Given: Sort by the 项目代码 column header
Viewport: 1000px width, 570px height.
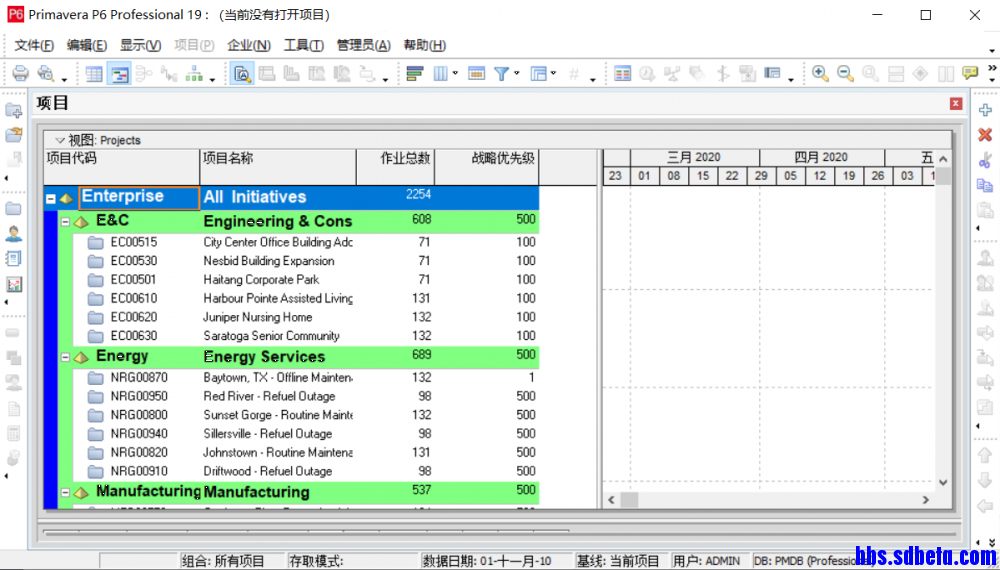Looking at the screenshot, I should pyautogui.click(x=122, y=167).
